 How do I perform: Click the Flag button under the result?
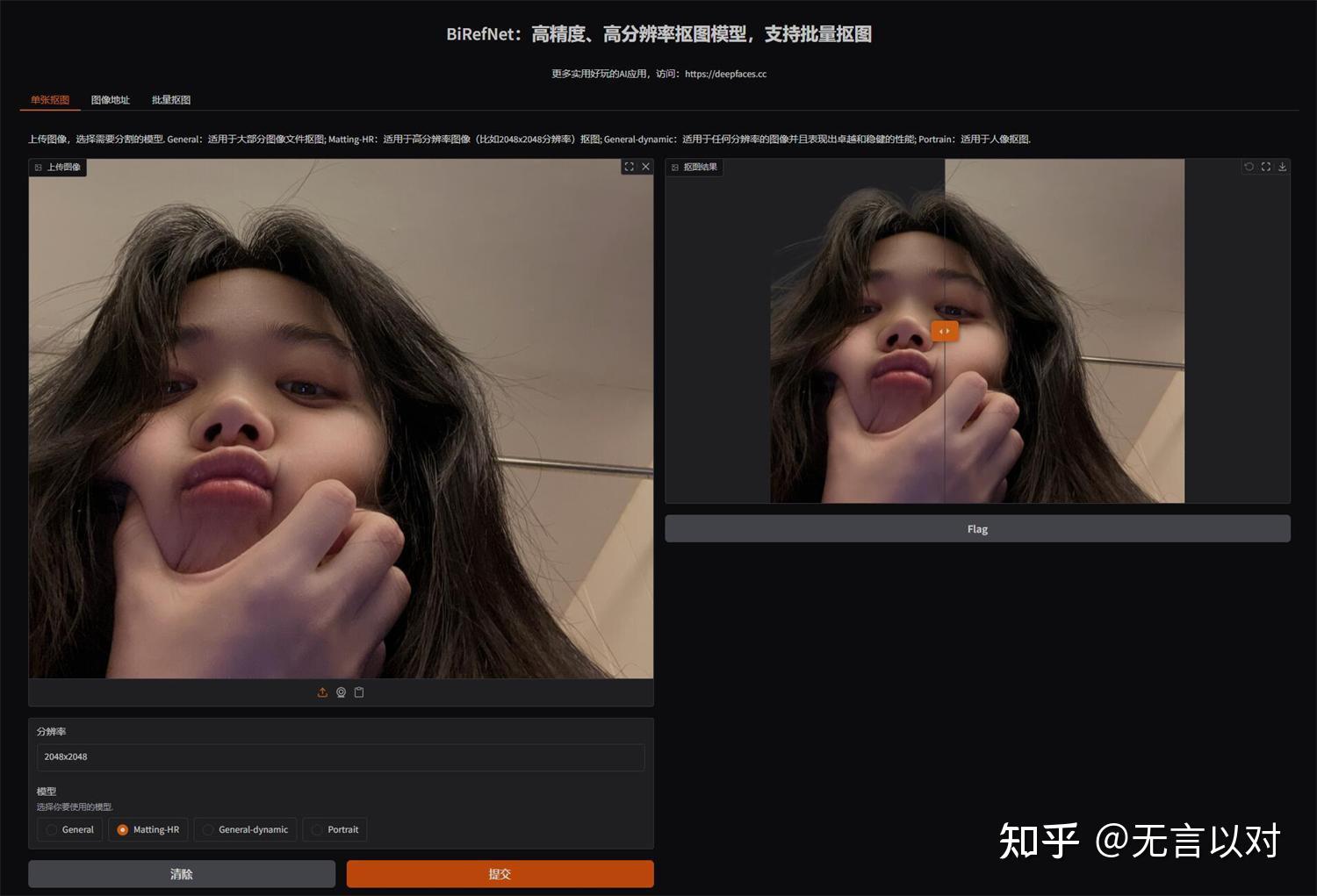click(x=977, y=528)
